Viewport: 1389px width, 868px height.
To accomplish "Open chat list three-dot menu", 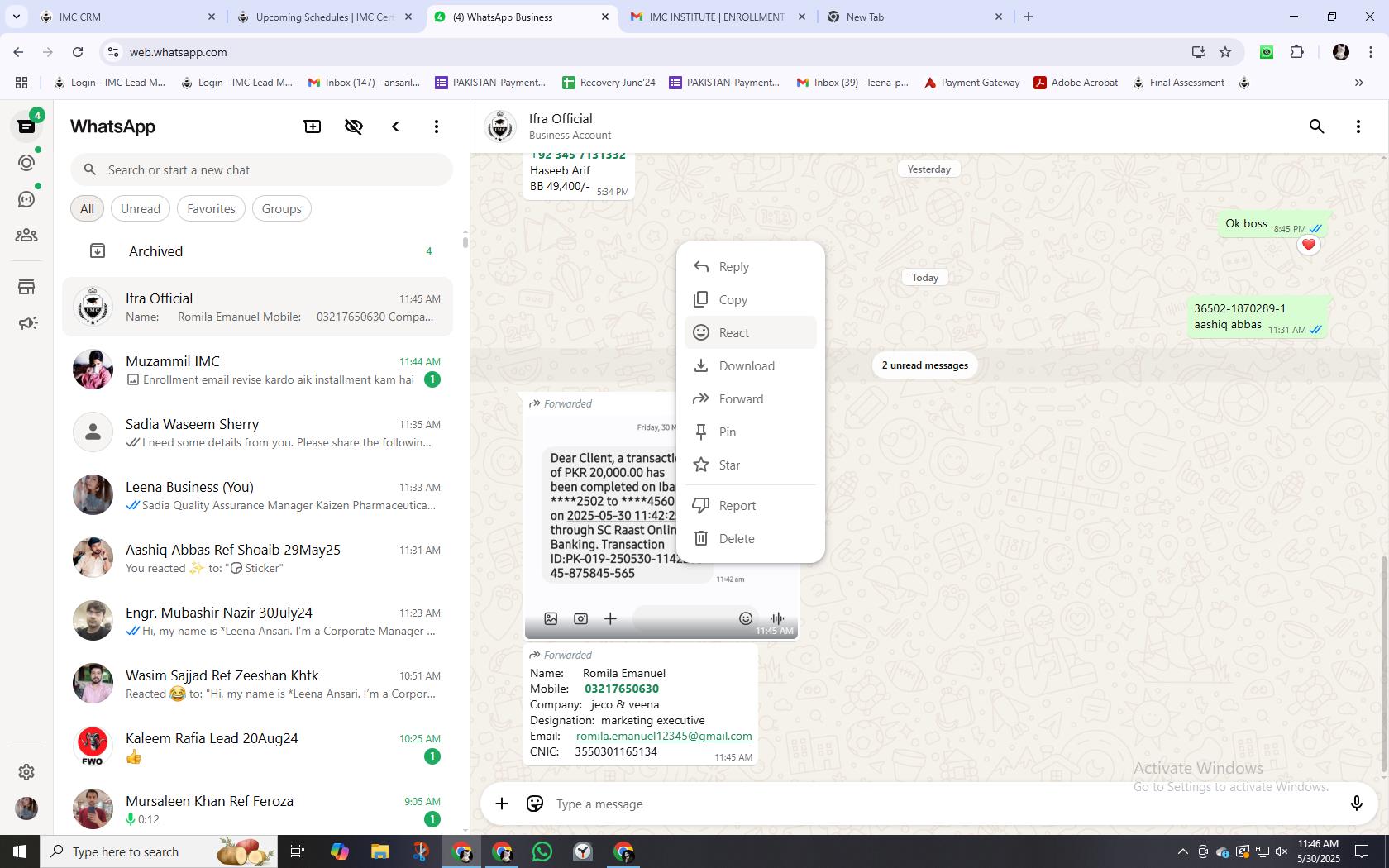I will click(x=437, y=126).
